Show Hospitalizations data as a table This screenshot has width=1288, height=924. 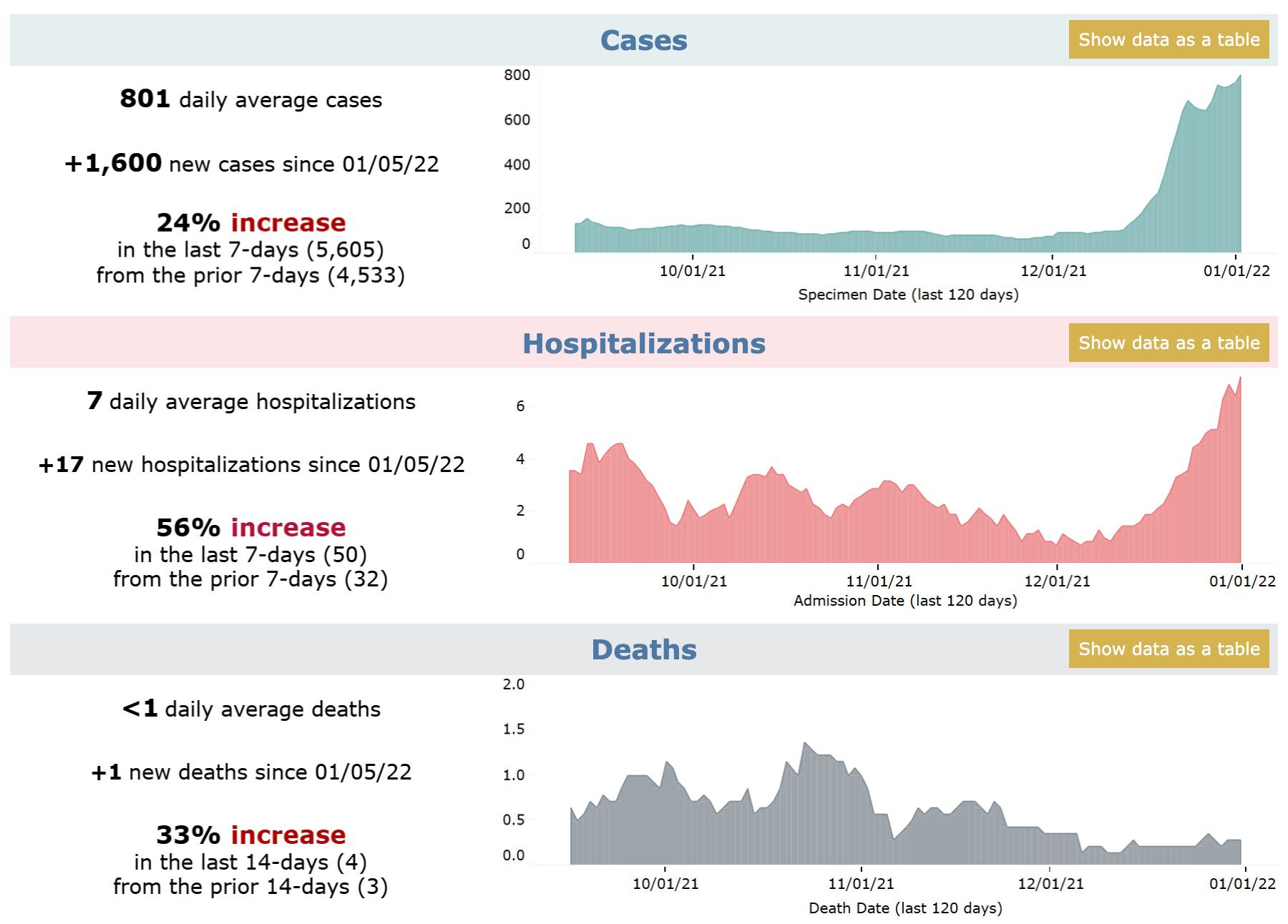(1169, 343)
